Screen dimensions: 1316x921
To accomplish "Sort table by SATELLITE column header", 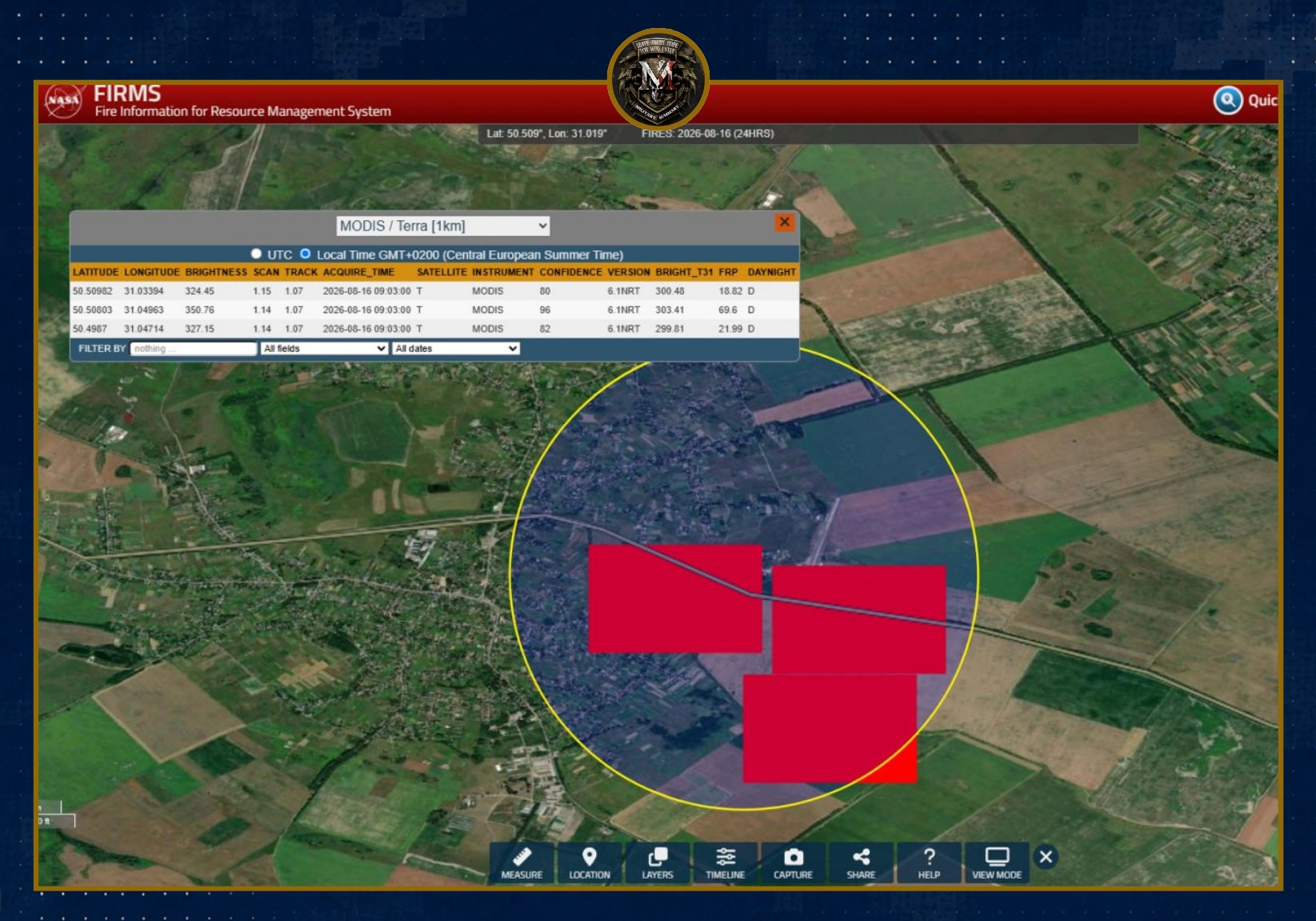I will click(x=442, y=272).
